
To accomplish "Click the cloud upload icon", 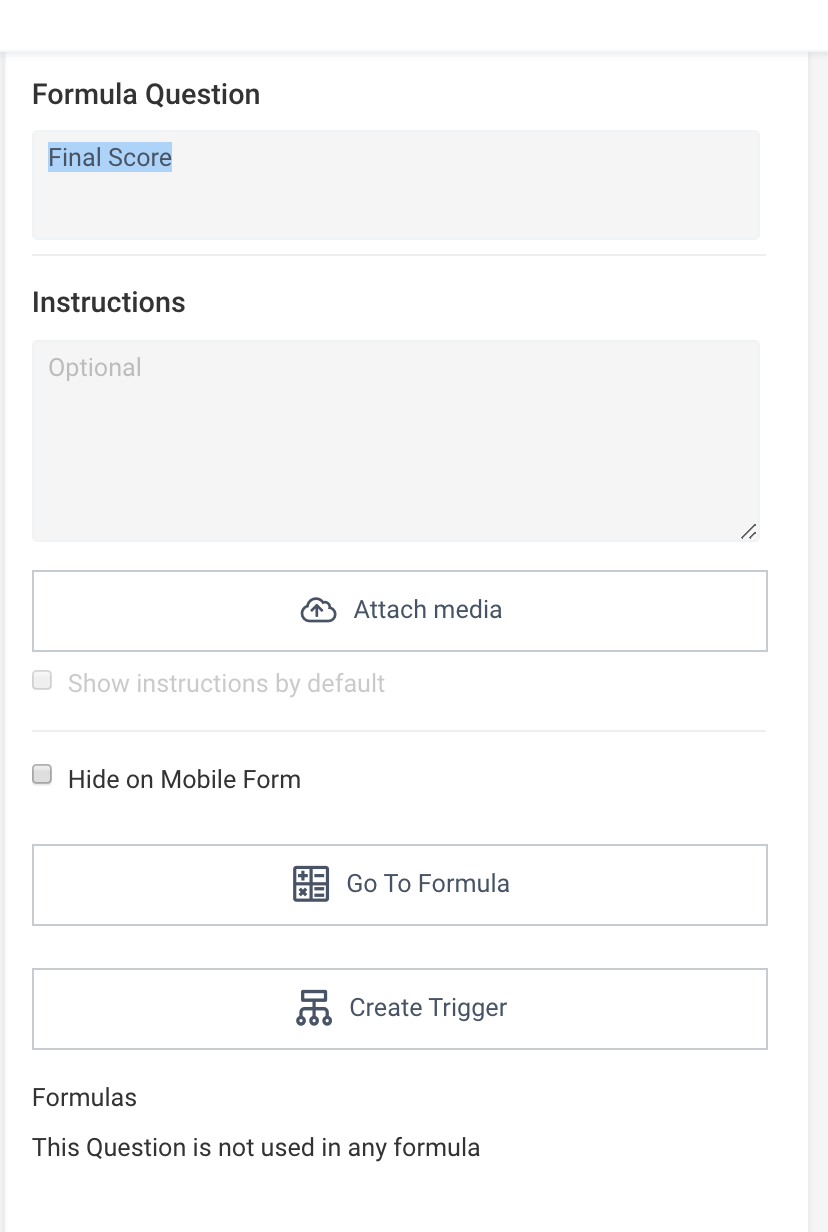I will (318, 610).
